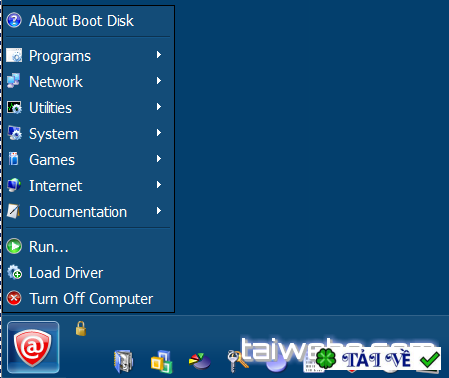Click the padlock icon on the taskbar

click(81, 328)
